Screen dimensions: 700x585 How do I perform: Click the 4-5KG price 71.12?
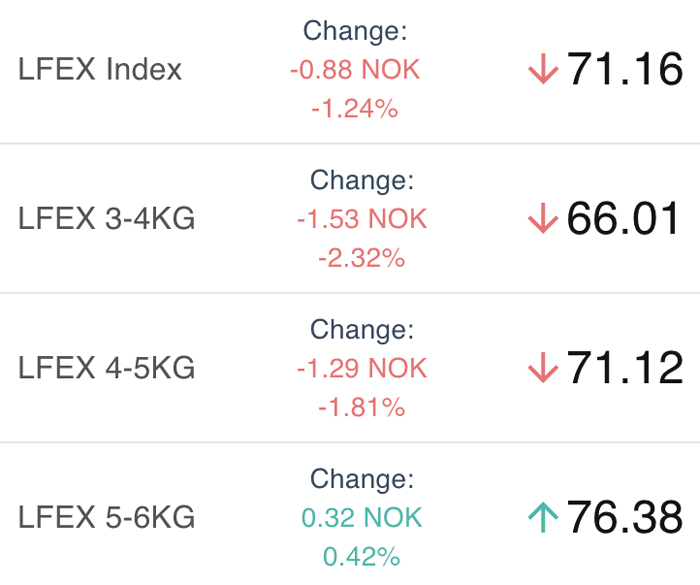625,368
